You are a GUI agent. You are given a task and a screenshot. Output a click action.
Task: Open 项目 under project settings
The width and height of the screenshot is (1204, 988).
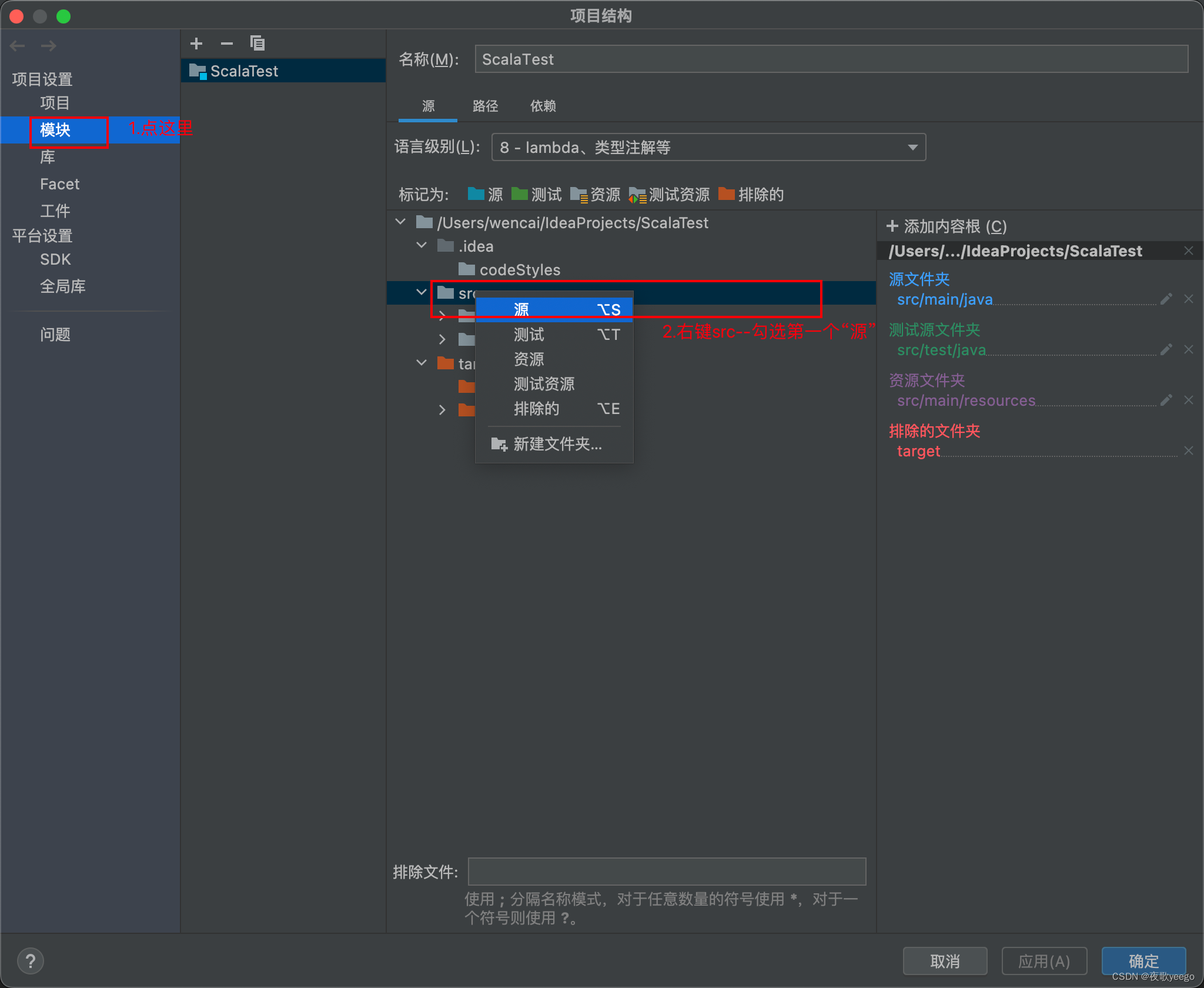click(x=55, y=103)
